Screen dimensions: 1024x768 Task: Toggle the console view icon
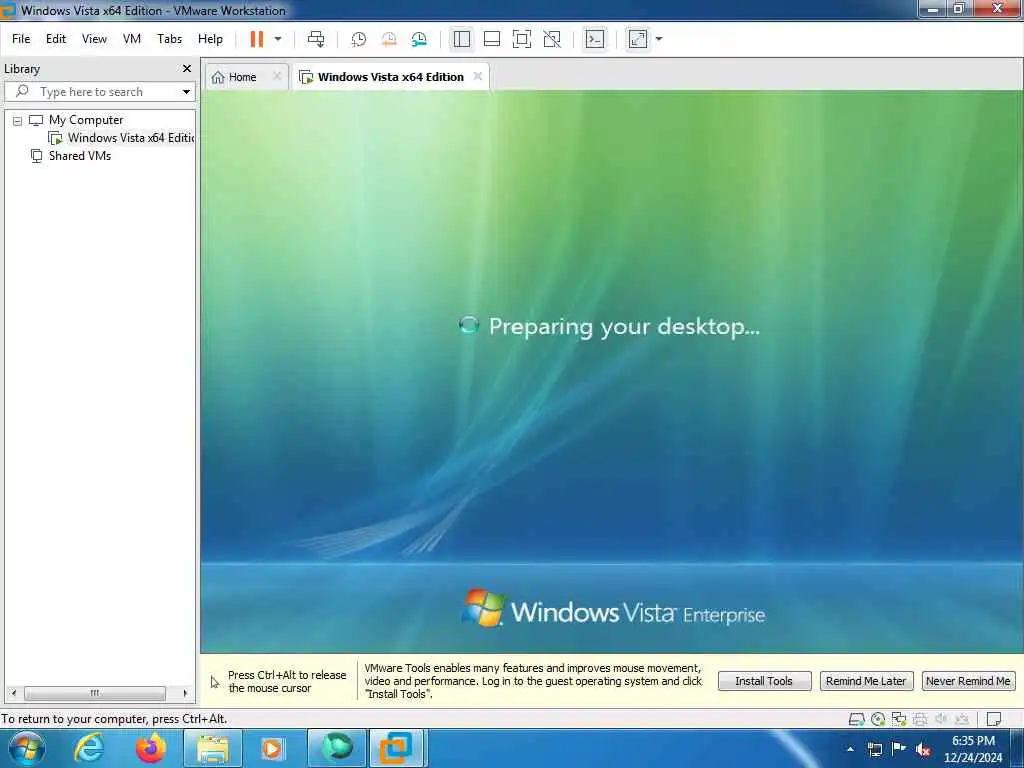[x=595, y=39]
